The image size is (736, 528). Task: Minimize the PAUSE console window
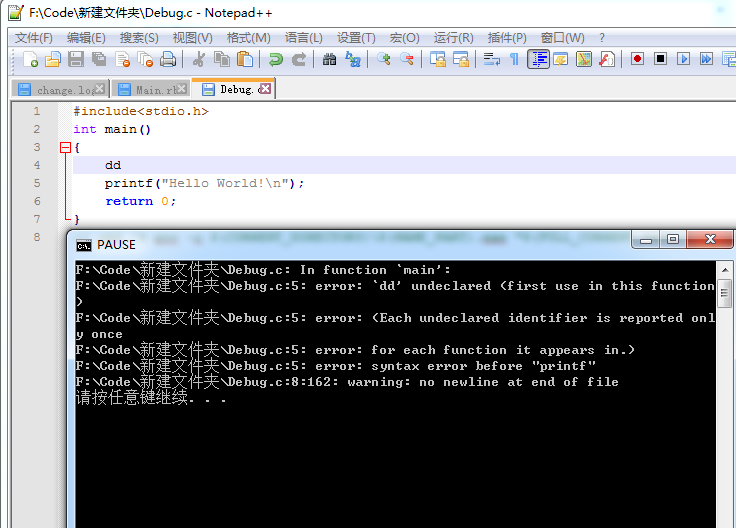[646, 240]
